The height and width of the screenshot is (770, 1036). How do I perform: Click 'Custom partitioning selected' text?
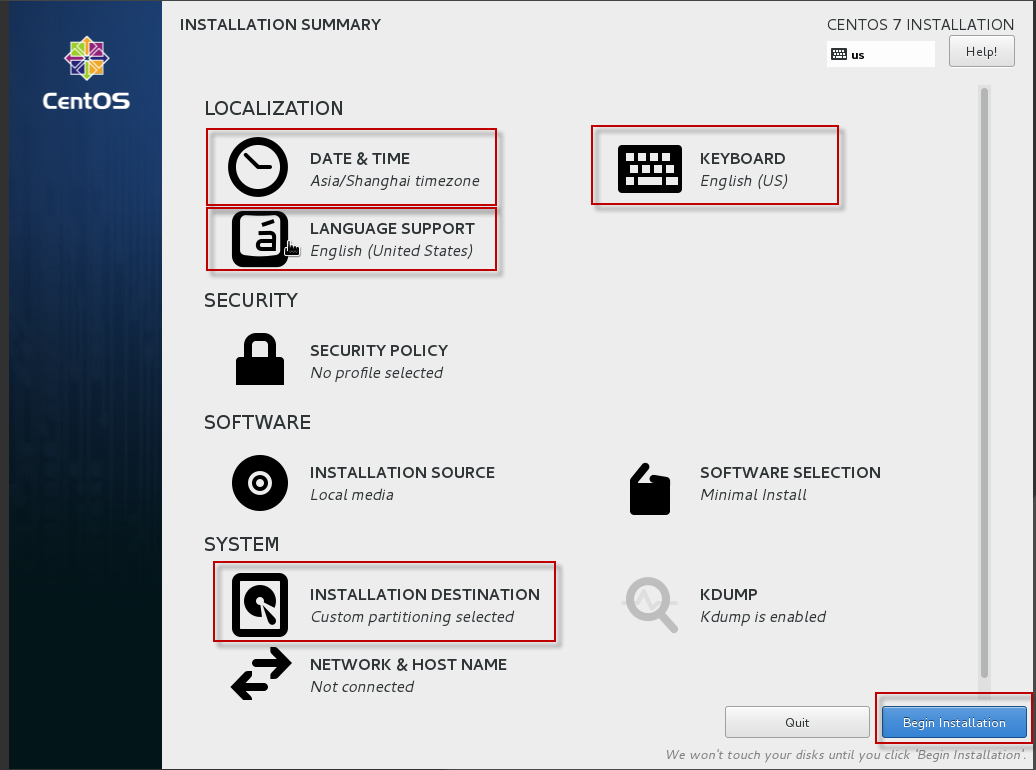click(x=412, y=617)
